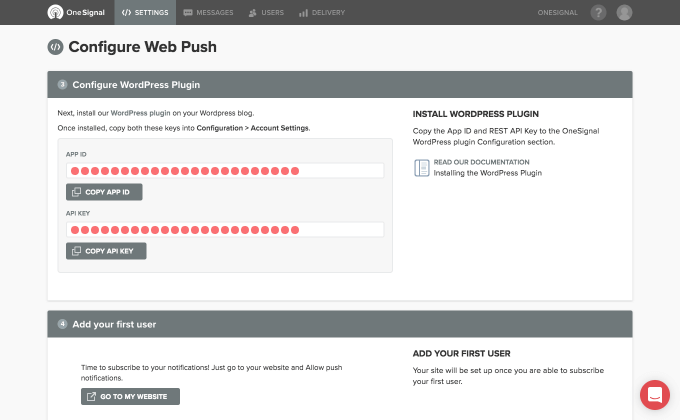Screen dimensions: 680x420
Task: Open the help question mark icon
Action: coord(598,13)
